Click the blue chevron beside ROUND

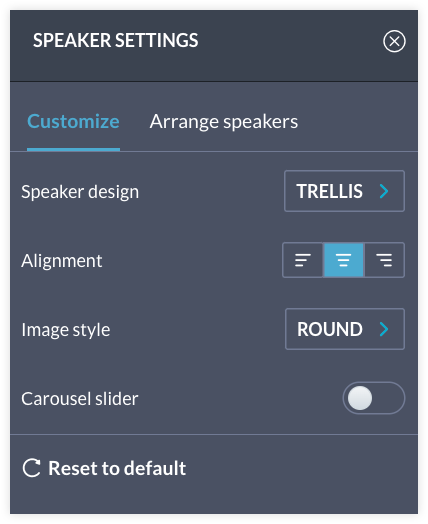click(384, 329)
